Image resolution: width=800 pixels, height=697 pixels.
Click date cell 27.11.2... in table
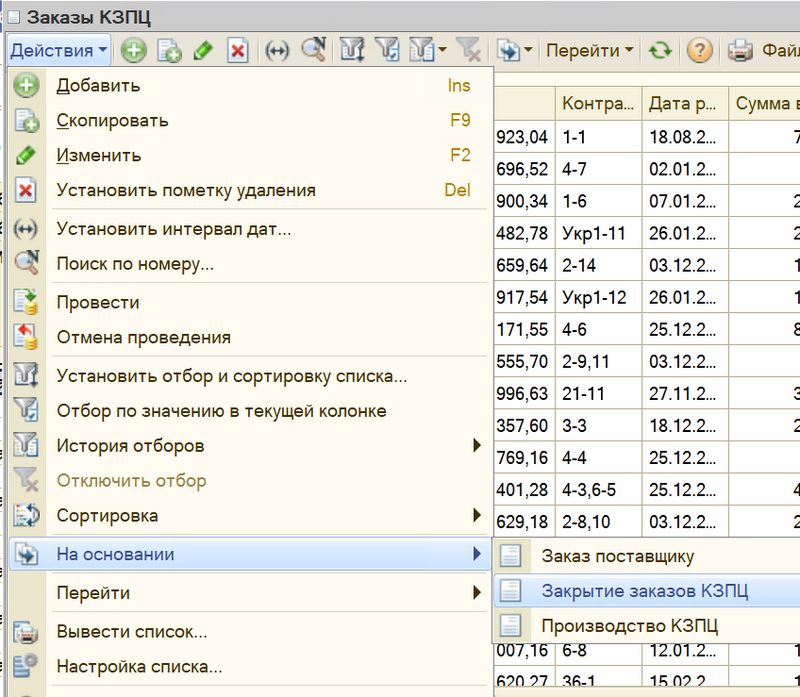click(x=684, y=394)
